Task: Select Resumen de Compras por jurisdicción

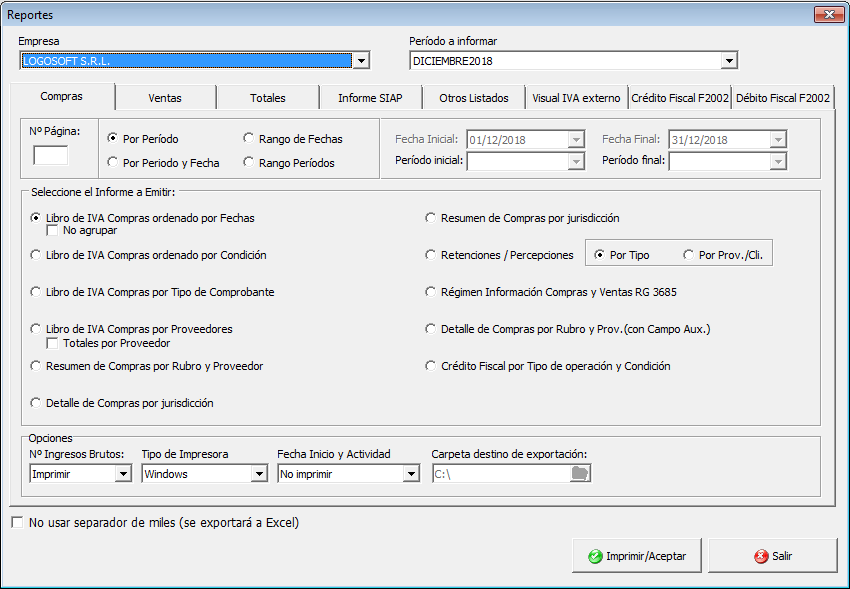Action: pyautogui.click(x=431, y=218)
